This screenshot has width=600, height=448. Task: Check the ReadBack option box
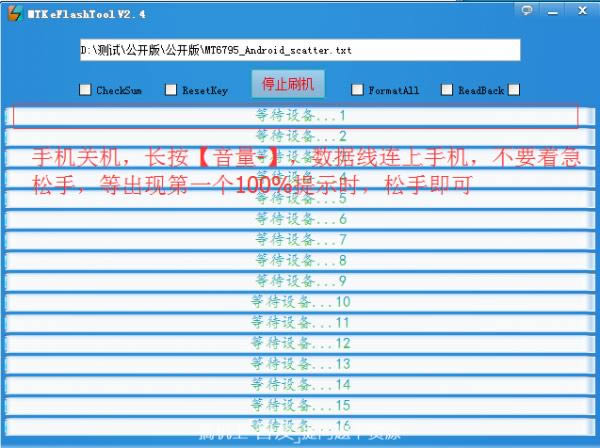[447, 90]
